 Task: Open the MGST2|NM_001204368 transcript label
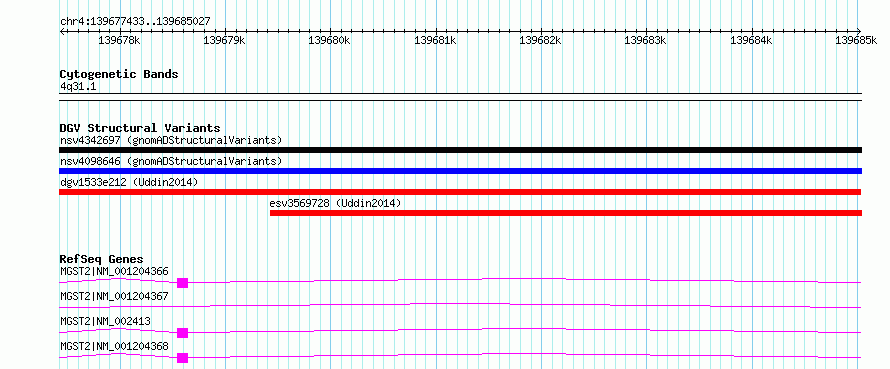114,346
